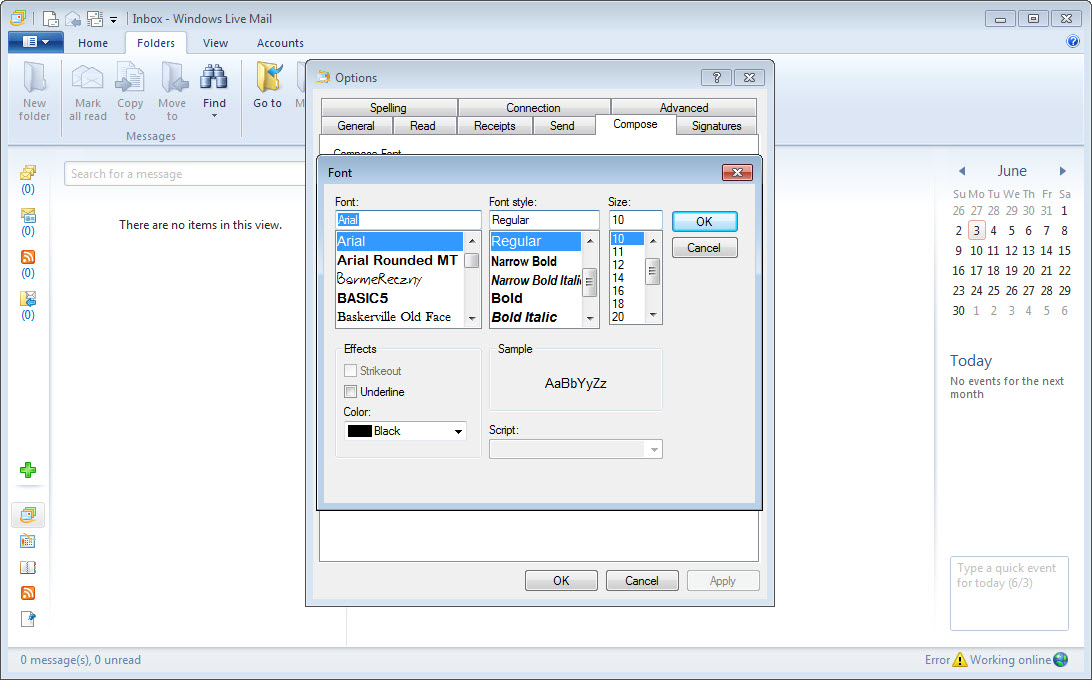Viewport: 1092px width, 680px height.
Task: Expand the Color dropdown in Font dialog
Action: [x=458, y=432]
